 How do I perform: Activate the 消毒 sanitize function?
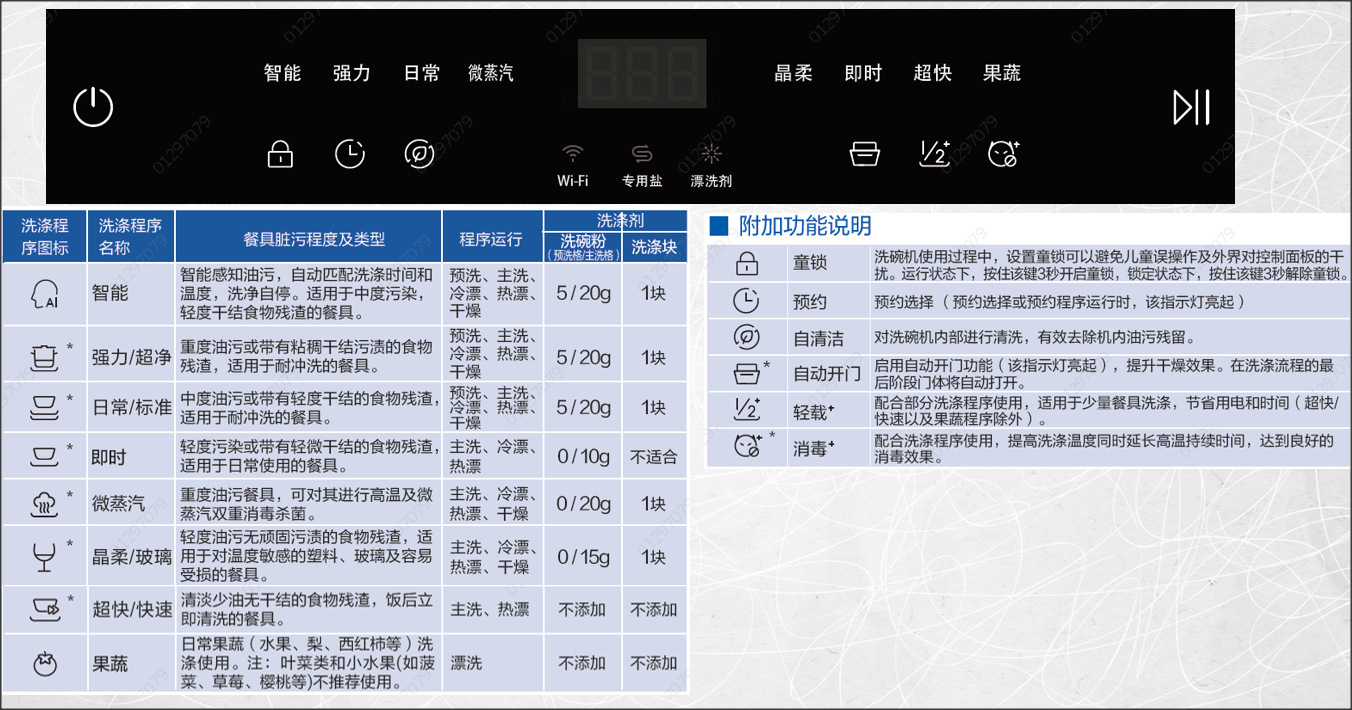click(x=1003, y=152)
